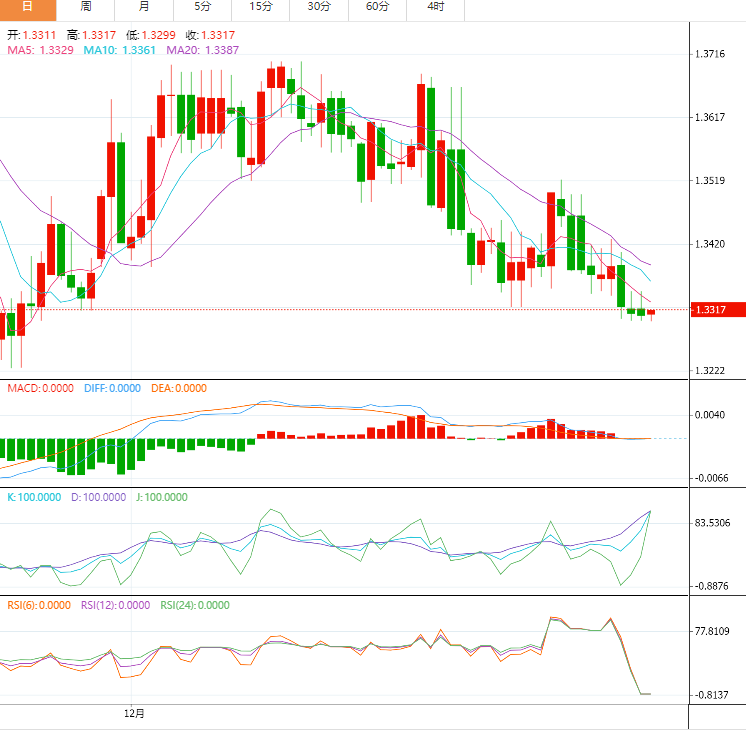Click the DEA:0.0000 label

pyautogui.click(x=179, y=388)
